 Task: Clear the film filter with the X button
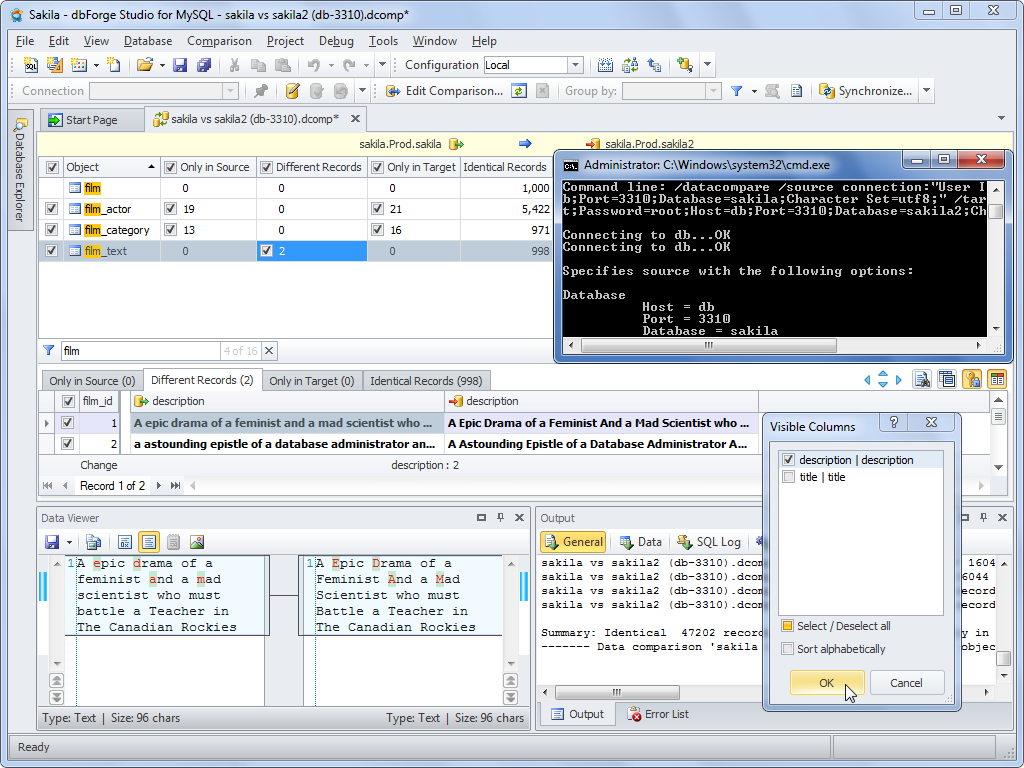269,351
